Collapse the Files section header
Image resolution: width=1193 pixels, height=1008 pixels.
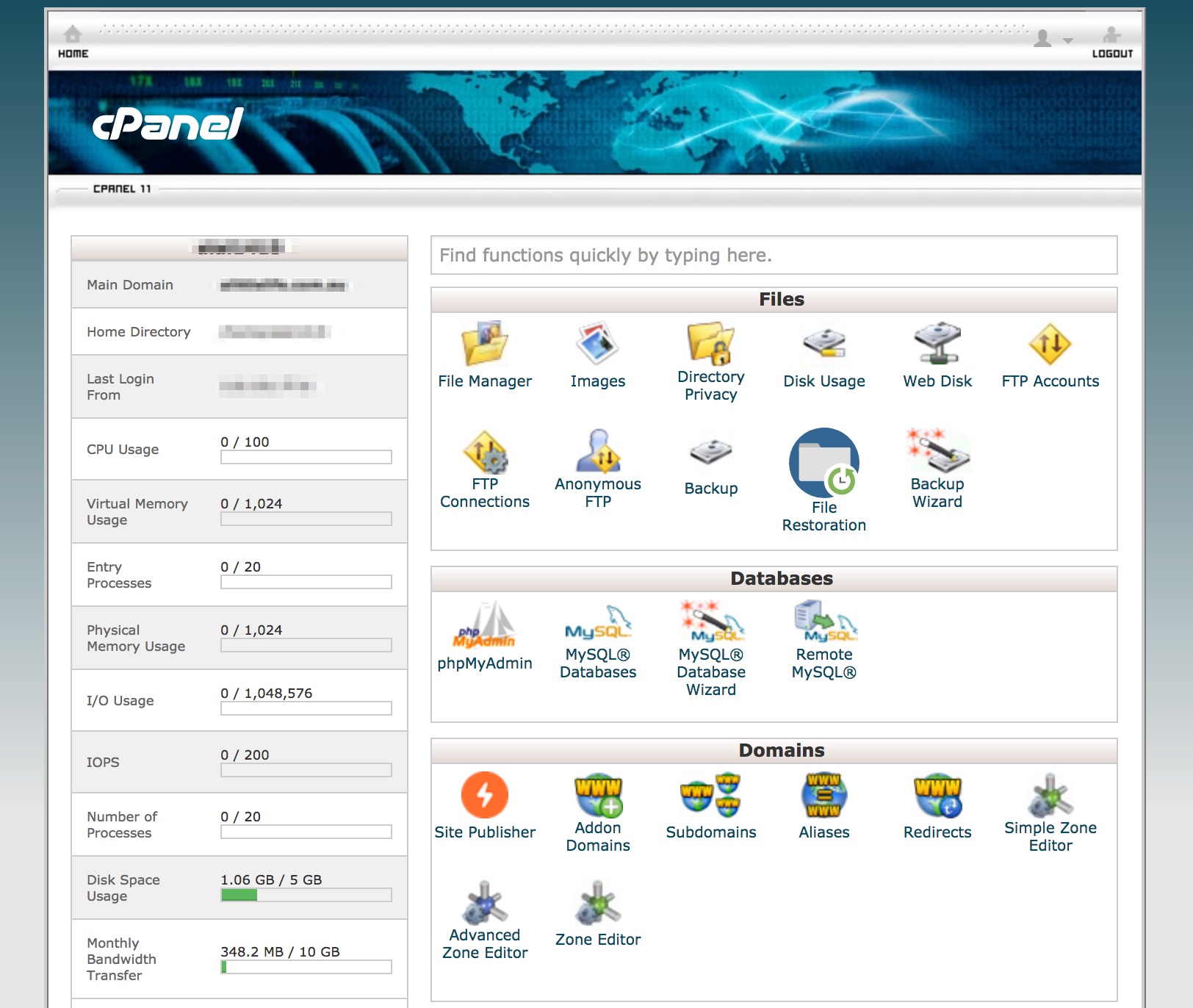click(774, 299)
